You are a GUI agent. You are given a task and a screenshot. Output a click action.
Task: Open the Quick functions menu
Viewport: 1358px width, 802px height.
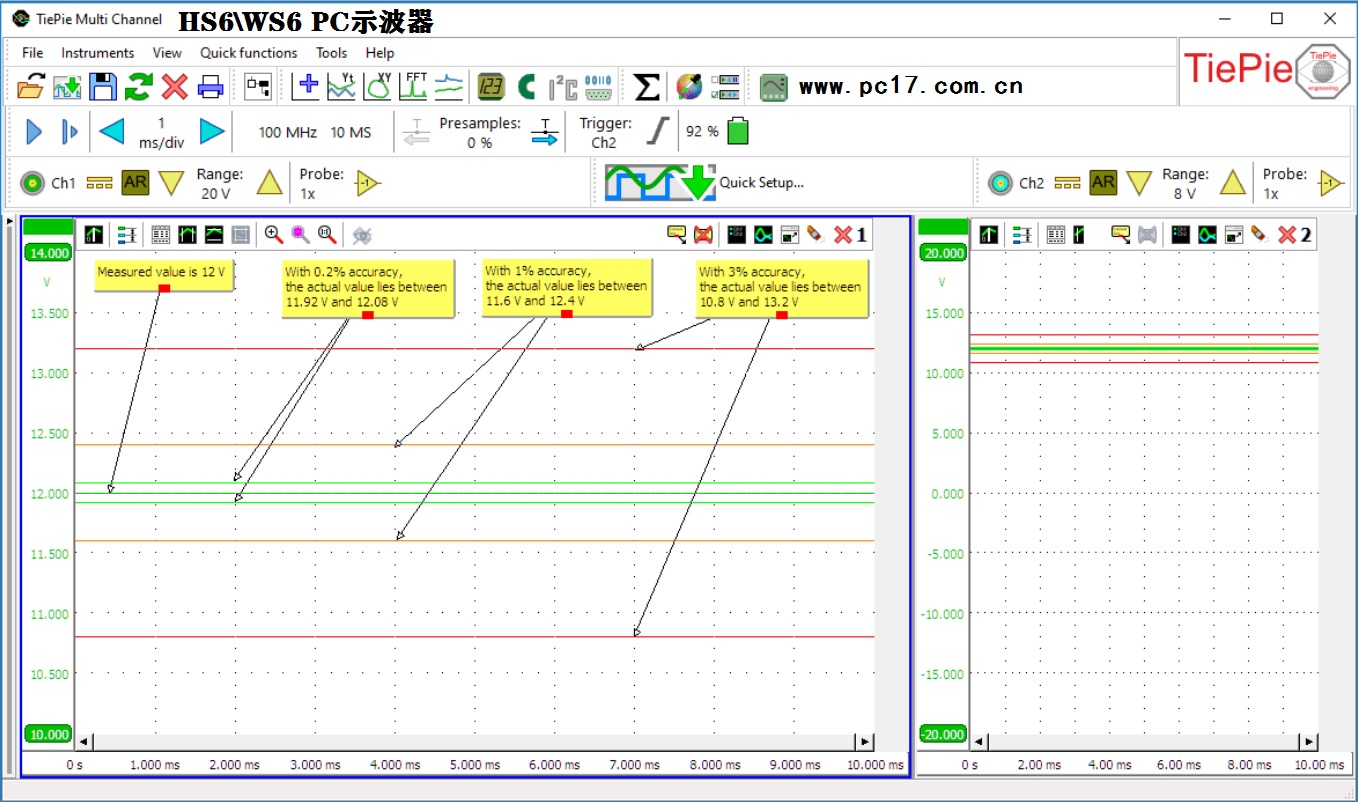click(x=248, y=53)
